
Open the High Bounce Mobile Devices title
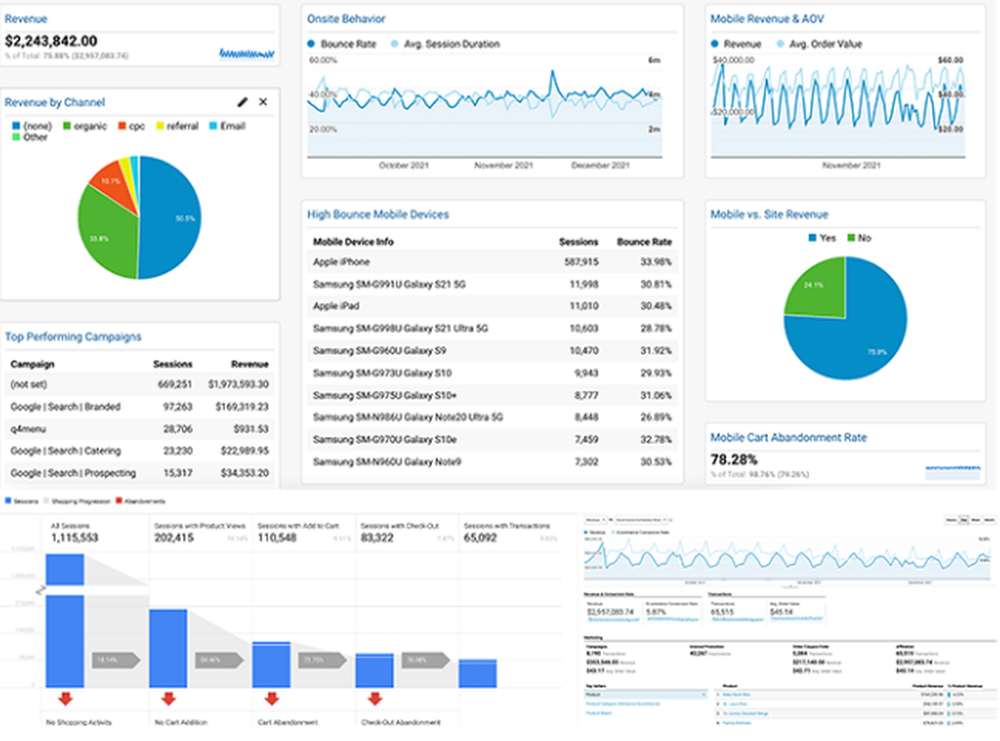click(x=378, y=214)
